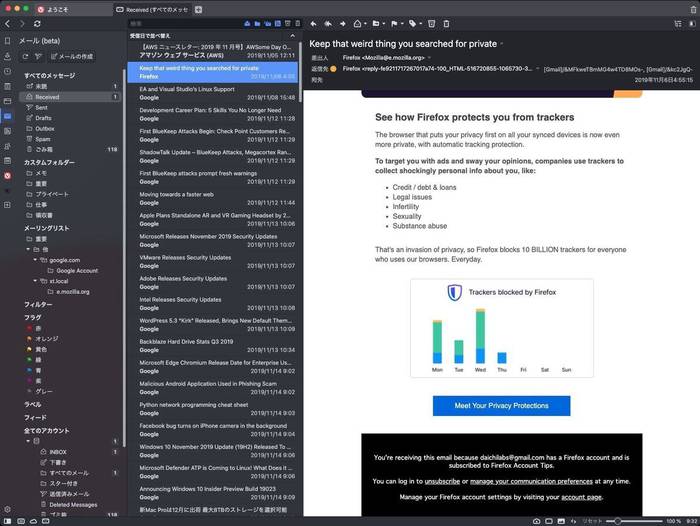Toggle the blue folder view icon in message list

(x=257, y=23)
